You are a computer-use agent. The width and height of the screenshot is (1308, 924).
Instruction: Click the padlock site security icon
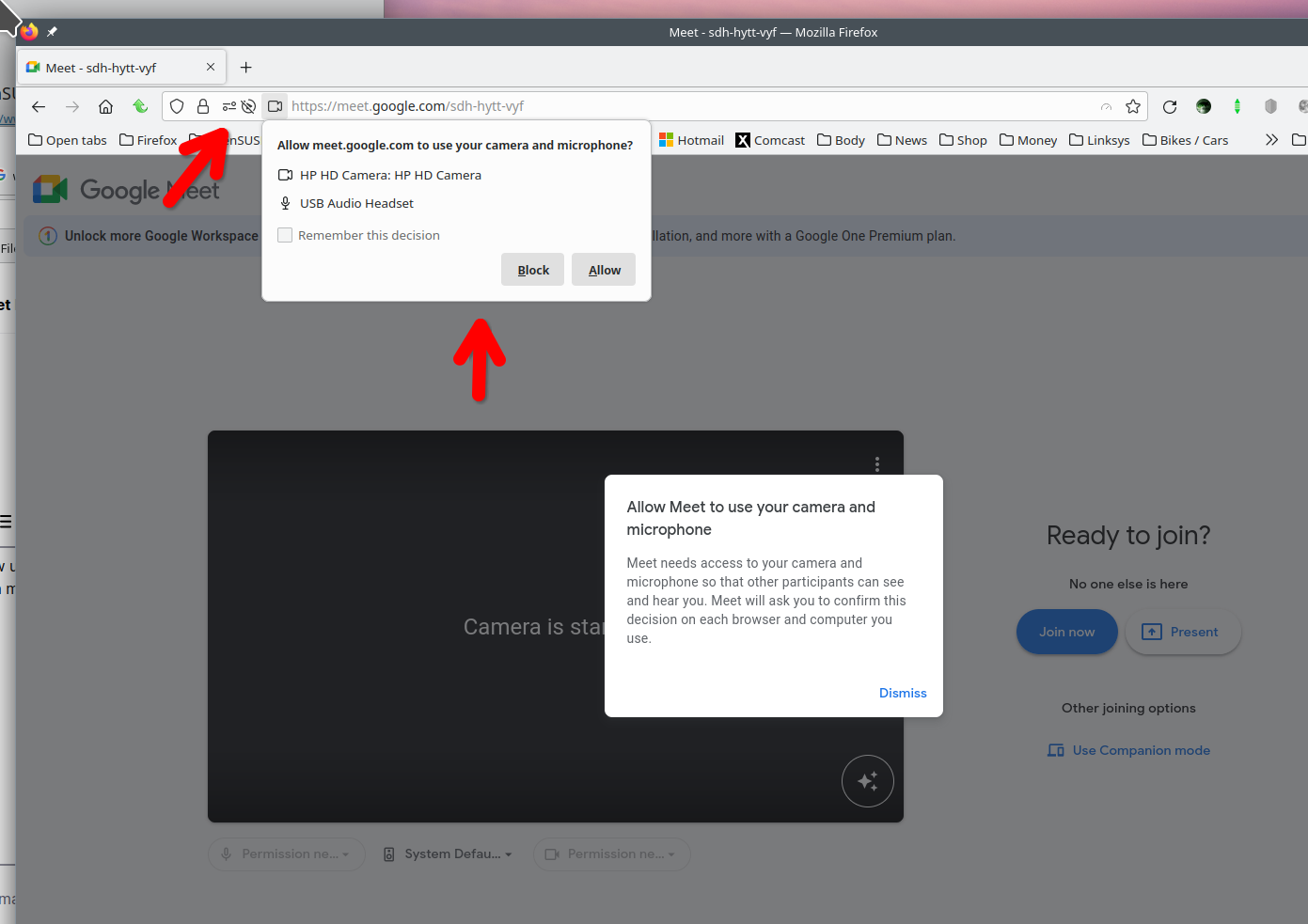tap(203, 106)
